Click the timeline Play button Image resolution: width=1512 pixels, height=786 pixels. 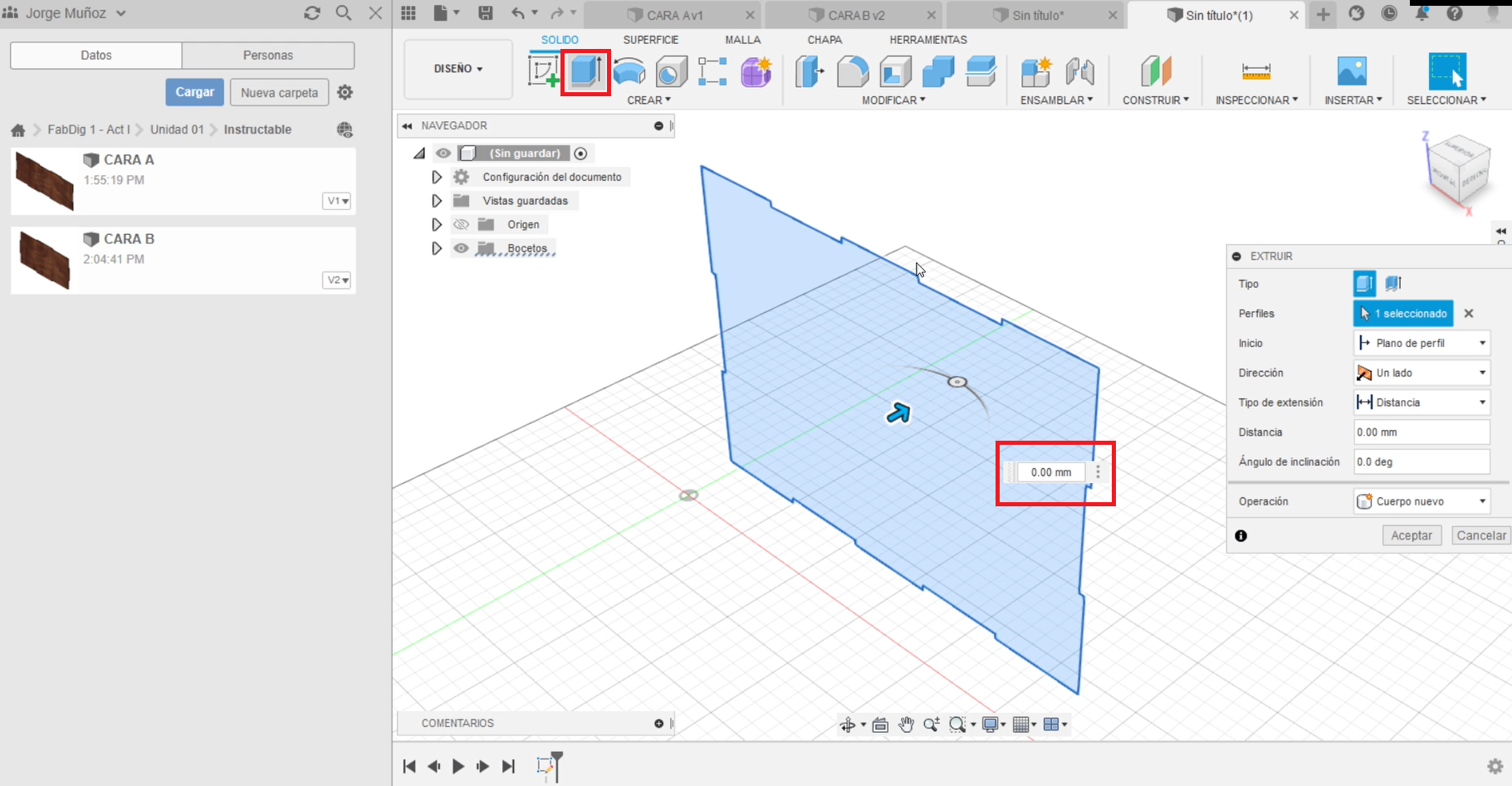[458, 766]
